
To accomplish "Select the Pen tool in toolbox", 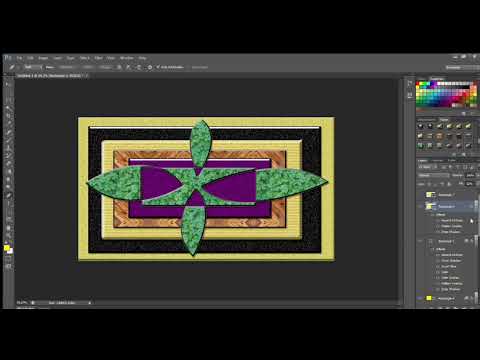I will 8,196.
